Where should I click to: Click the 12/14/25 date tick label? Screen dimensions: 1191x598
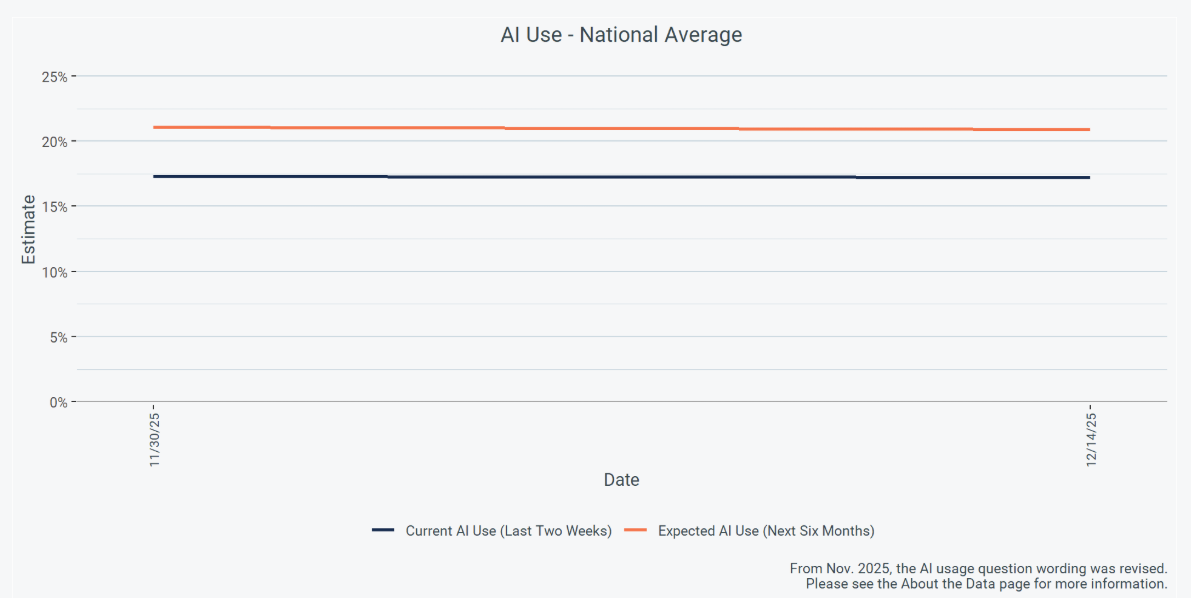pyautogui.click(x=1090, y=438)
